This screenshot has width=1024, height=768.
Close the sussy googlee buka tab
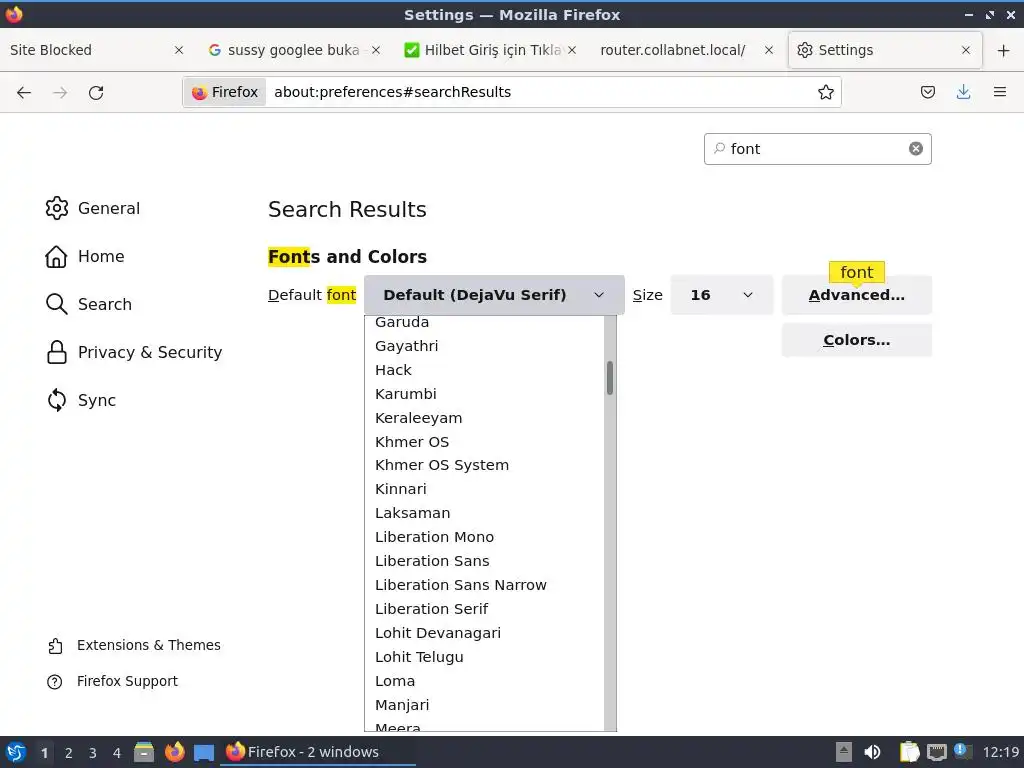(376, 50)
